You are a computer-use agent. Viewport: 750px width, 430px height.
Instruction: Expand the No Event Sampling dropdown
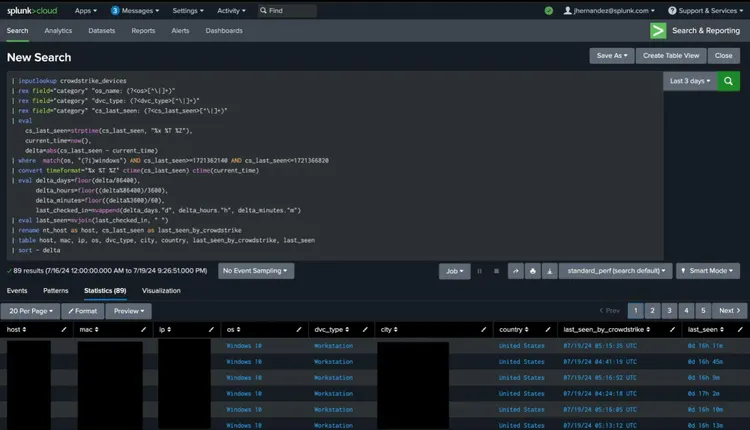click(x=257, y=270)
